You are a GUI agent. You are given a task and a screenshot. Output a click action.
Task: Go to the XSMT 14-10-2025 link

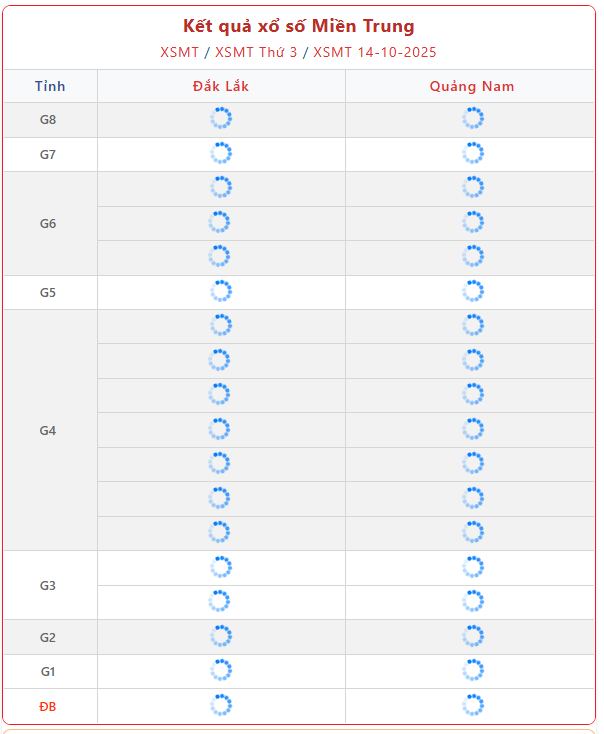[375, 52]
